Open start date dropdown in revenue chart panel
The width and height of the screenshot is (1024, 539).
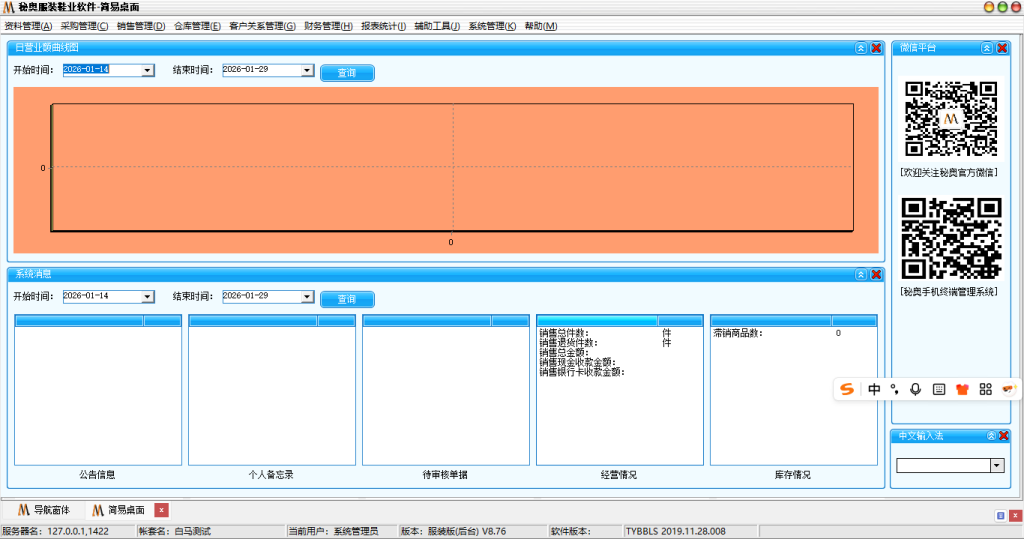click(x=148, y=71)
